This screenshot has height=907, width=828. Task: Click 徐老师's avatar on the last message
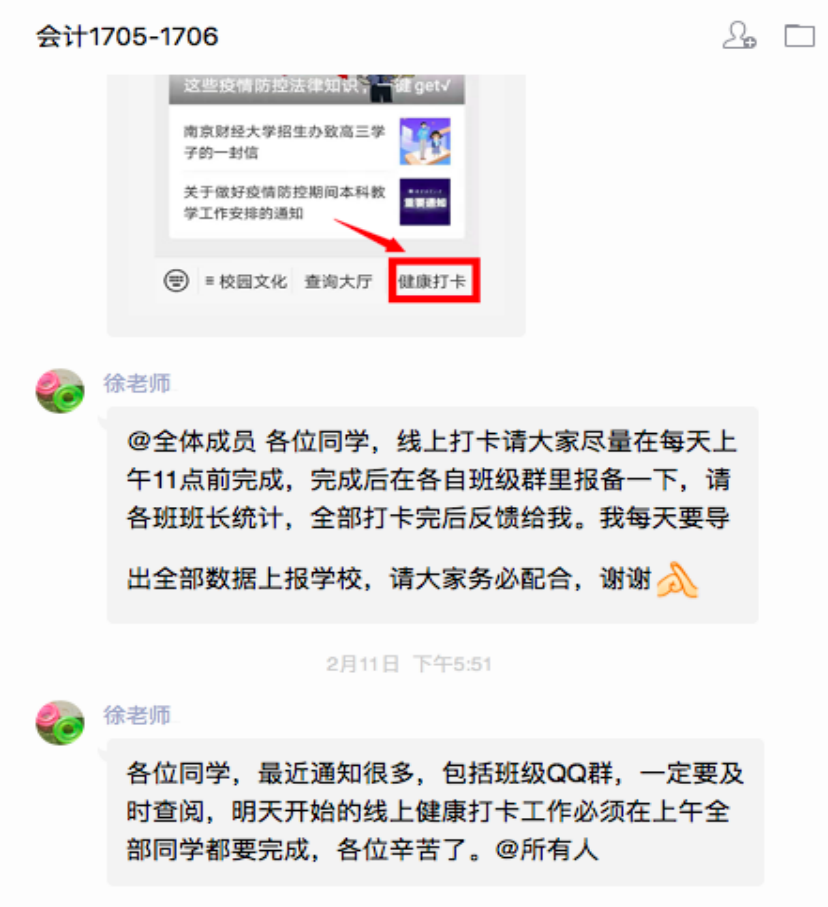(60, 723)
